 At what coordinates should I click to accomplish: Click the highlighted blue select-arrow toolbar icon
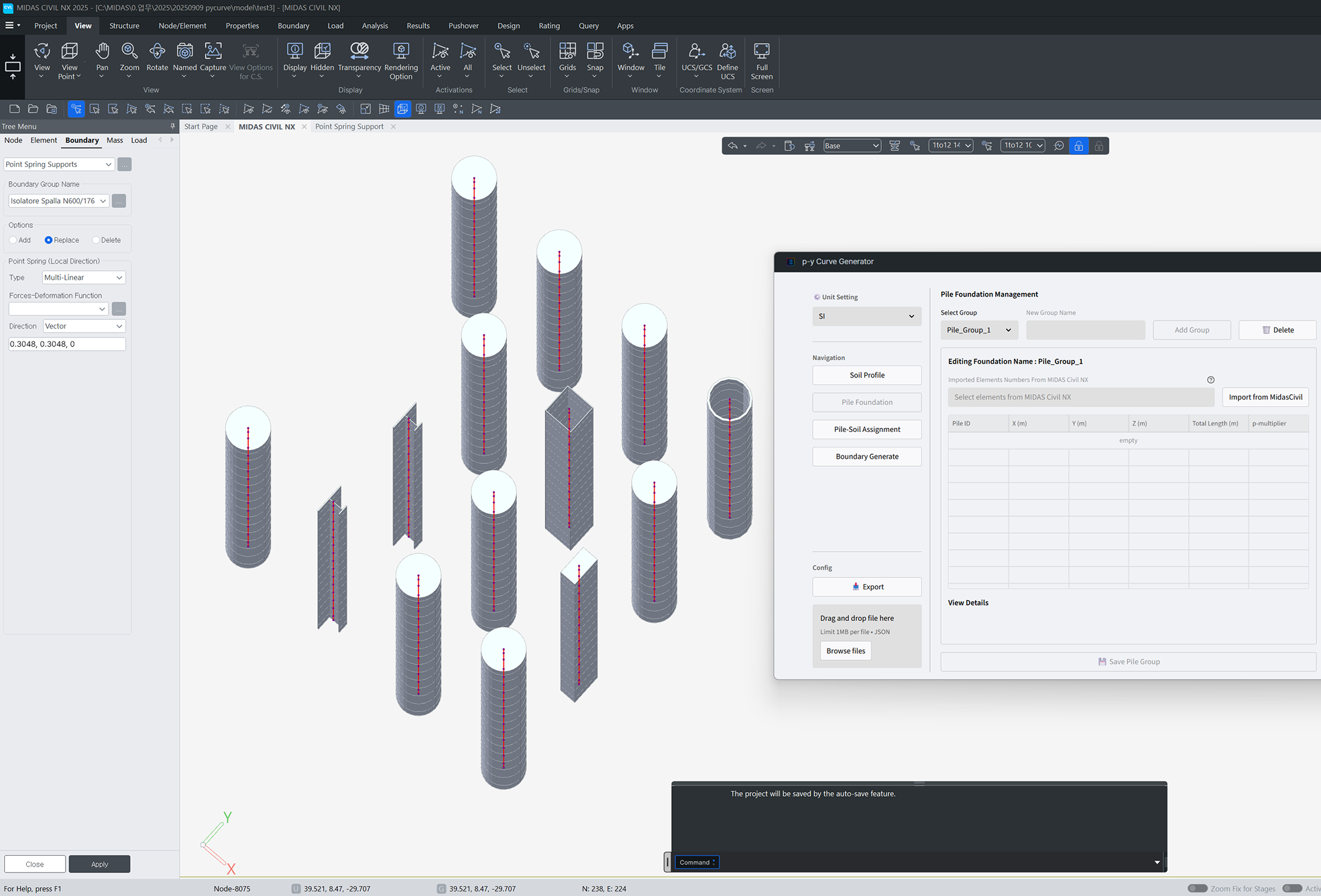[76, 109]
